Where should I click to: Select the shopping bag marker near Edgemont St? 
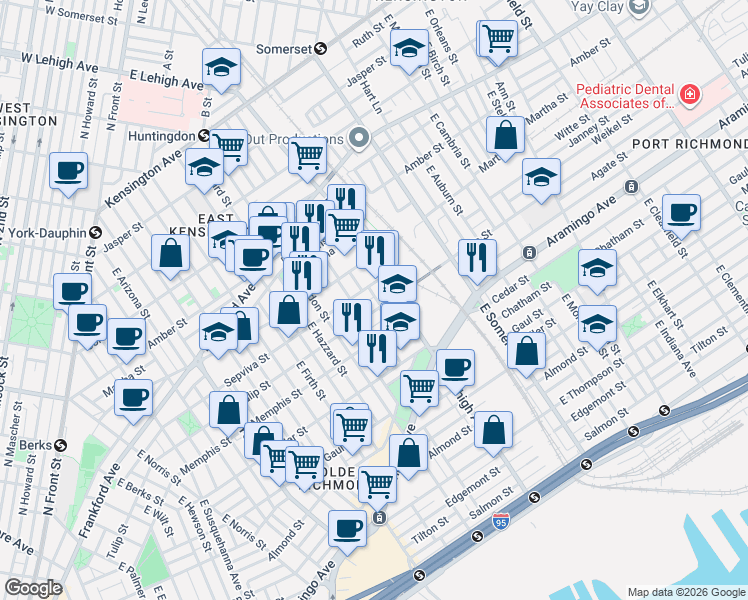[493, 432]
